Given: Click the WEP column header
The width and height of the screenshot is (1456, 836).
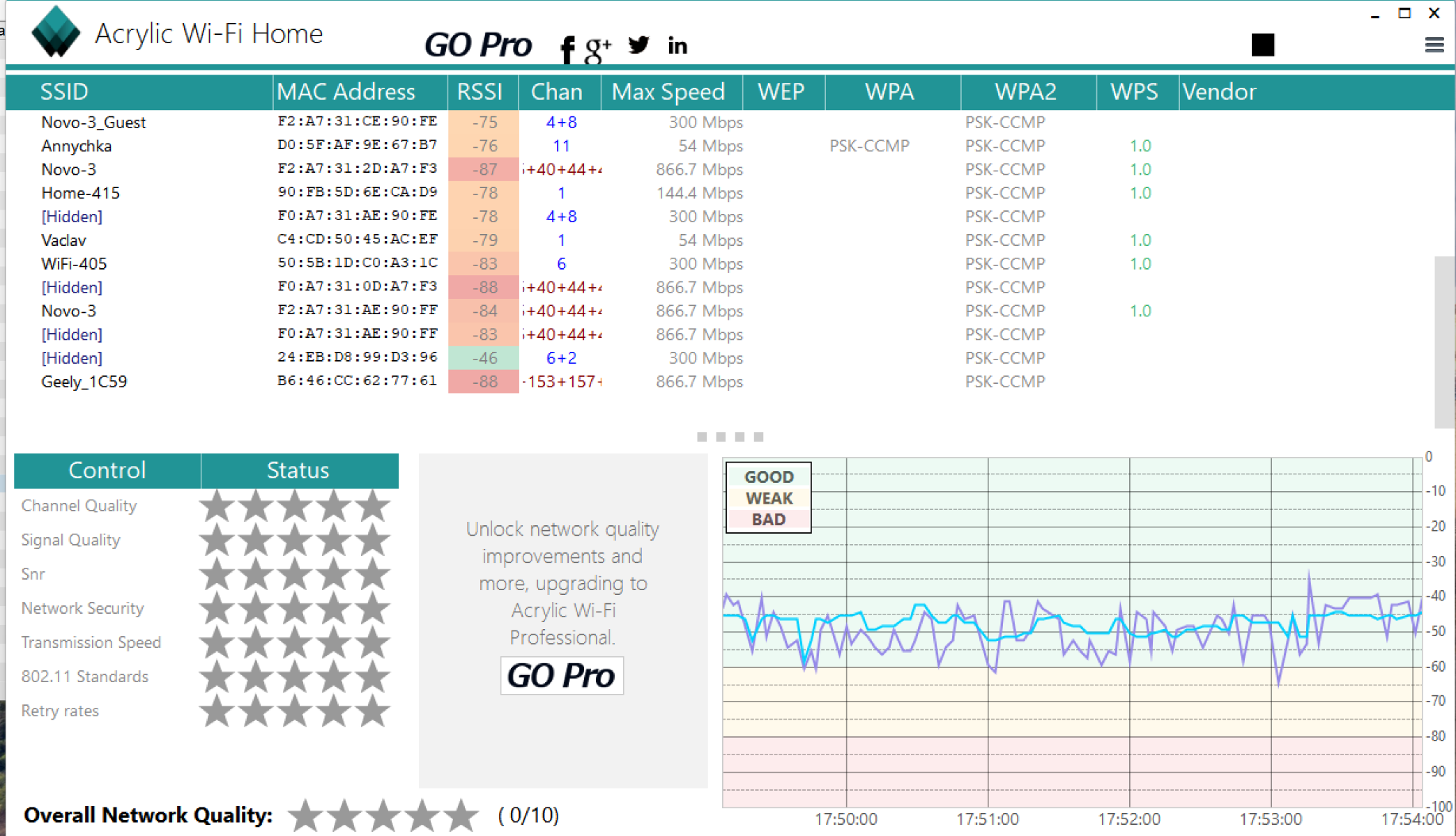Looking at the screenshot, I should pyautogui.click(x=784, y=92).
